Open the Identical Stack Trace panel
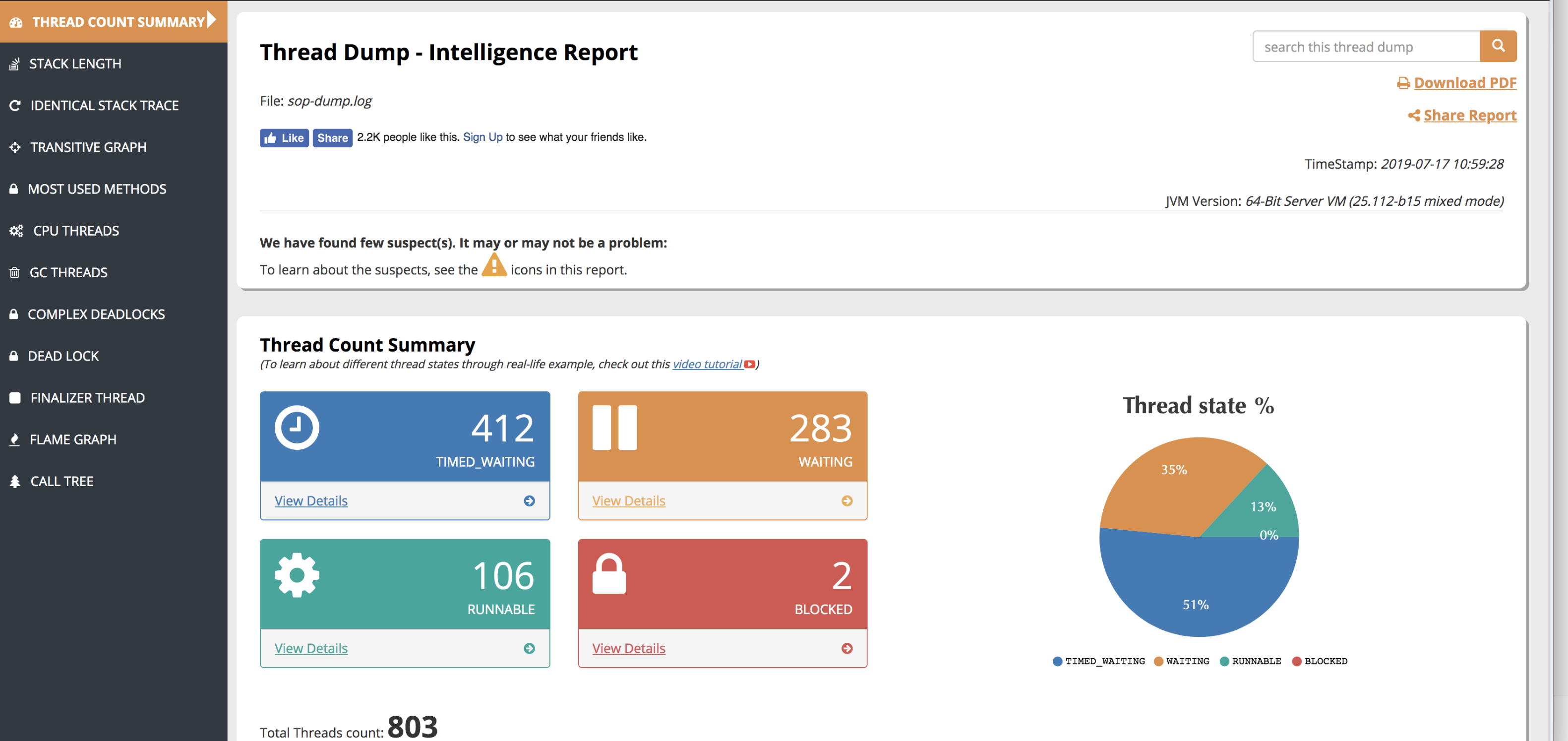1568x741 pixels. [x=104, y=105]
